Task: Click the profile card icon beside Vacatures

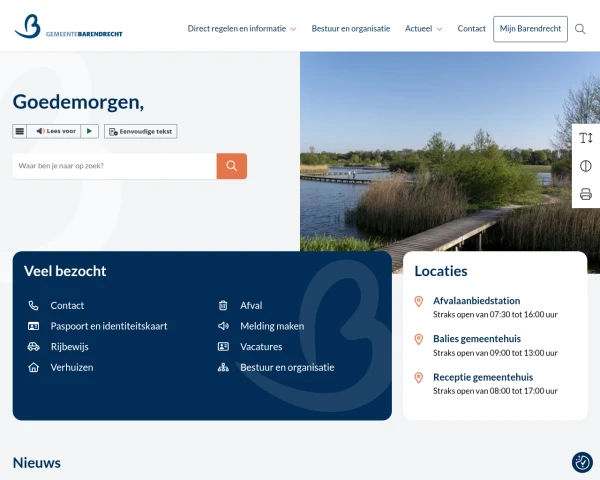Action: tap(223, 347)
